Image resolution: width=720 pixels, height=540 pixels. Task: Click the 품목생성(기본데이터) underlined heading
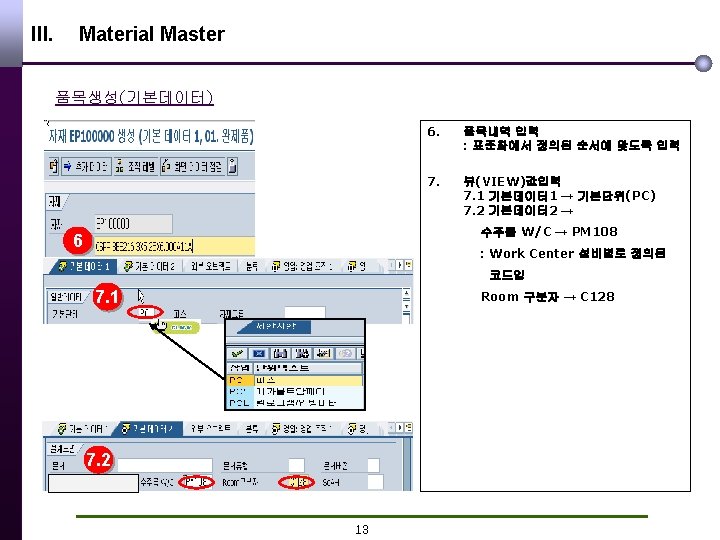[134, 97]
